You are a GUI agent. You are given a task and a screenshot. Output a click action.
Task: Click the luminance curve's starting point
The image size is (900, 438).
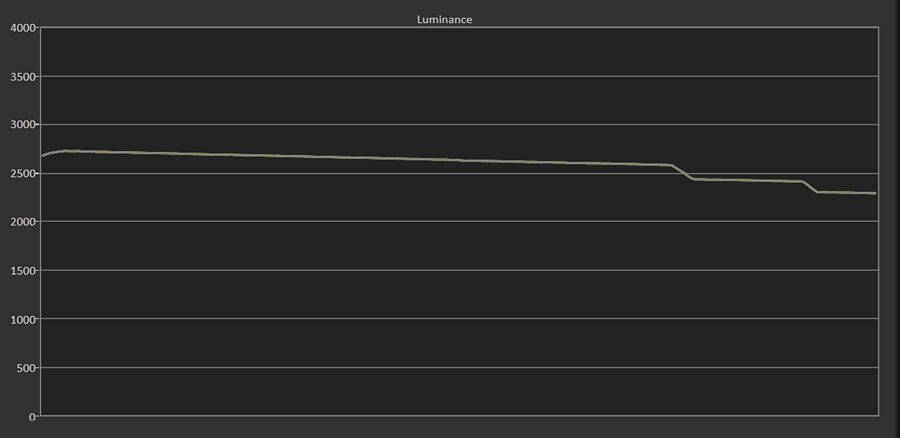coord(42,156)
